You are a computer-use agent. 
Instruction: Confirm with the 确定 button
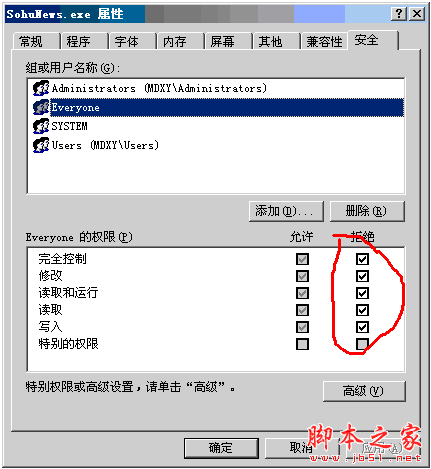click(x=221, y=448)
